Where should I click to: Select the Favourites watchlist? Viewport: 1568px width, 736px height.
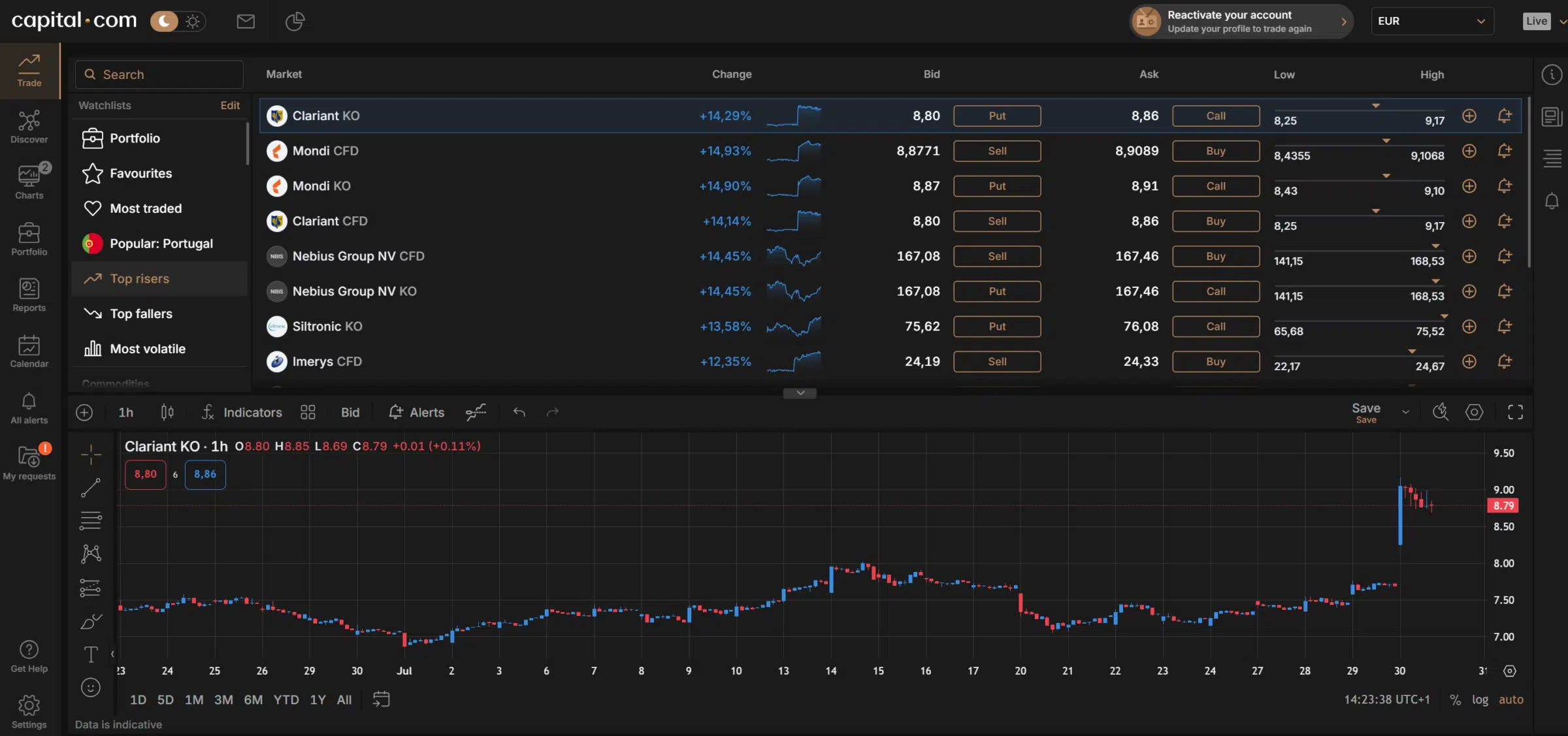159,173
